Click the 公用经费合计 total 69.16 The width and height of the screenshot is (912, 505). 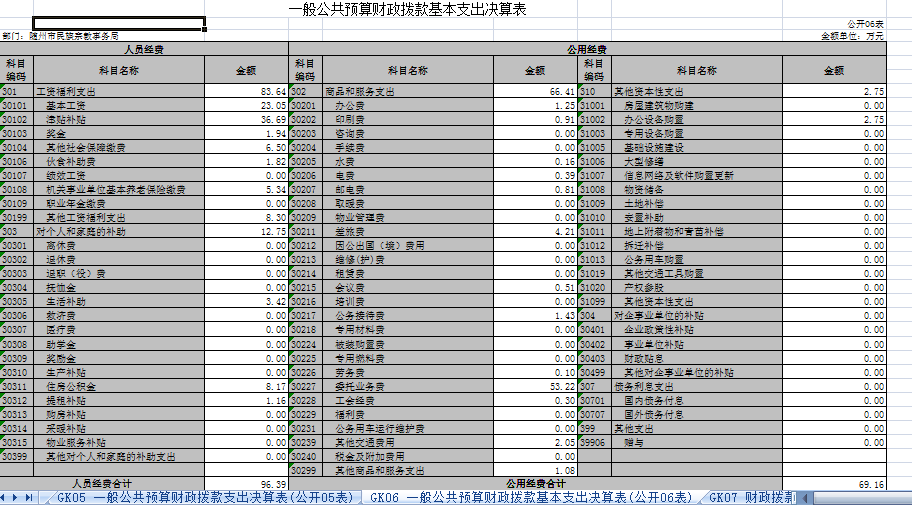[834, 483]
